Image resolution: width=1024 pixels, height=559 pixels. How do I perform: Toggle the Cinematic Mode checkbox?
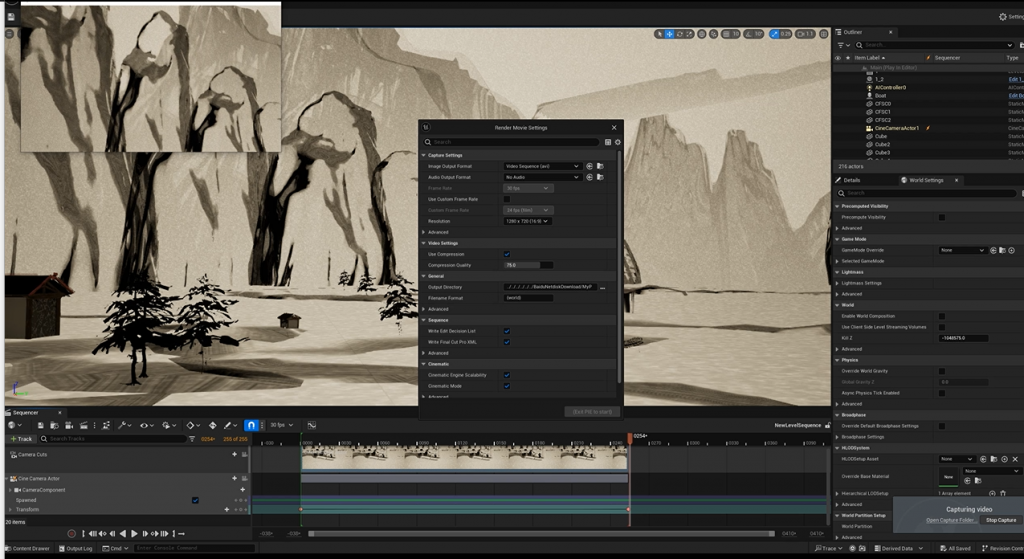[x=507, y=386]
